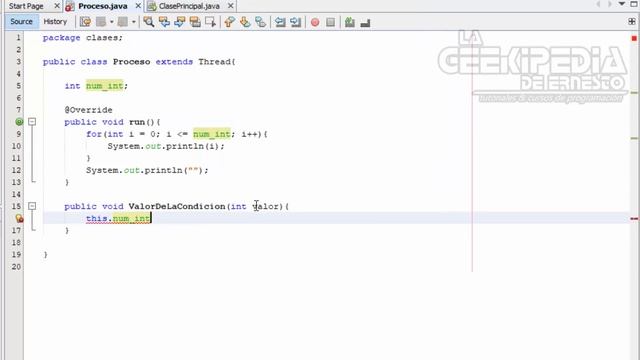
Task: Open the Start Page tab
Action: point(26,6)
